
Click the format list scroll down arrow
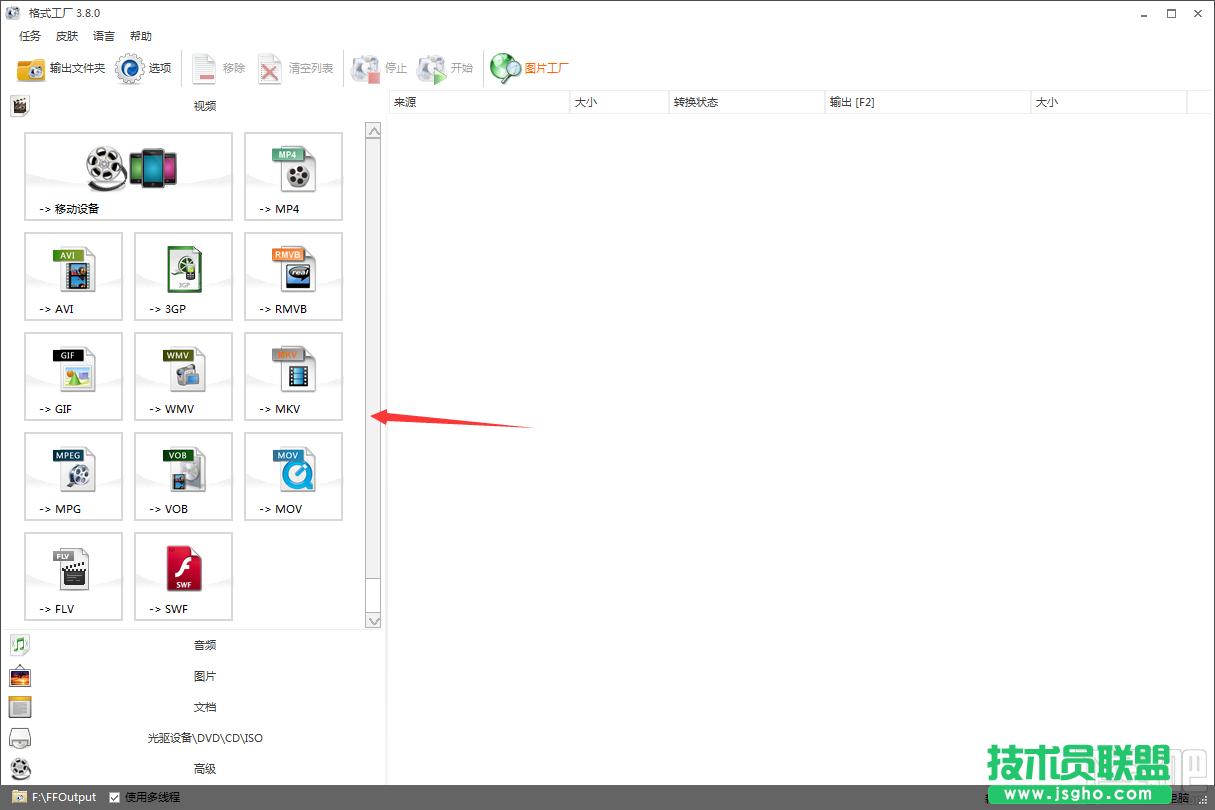coord(373,621)
